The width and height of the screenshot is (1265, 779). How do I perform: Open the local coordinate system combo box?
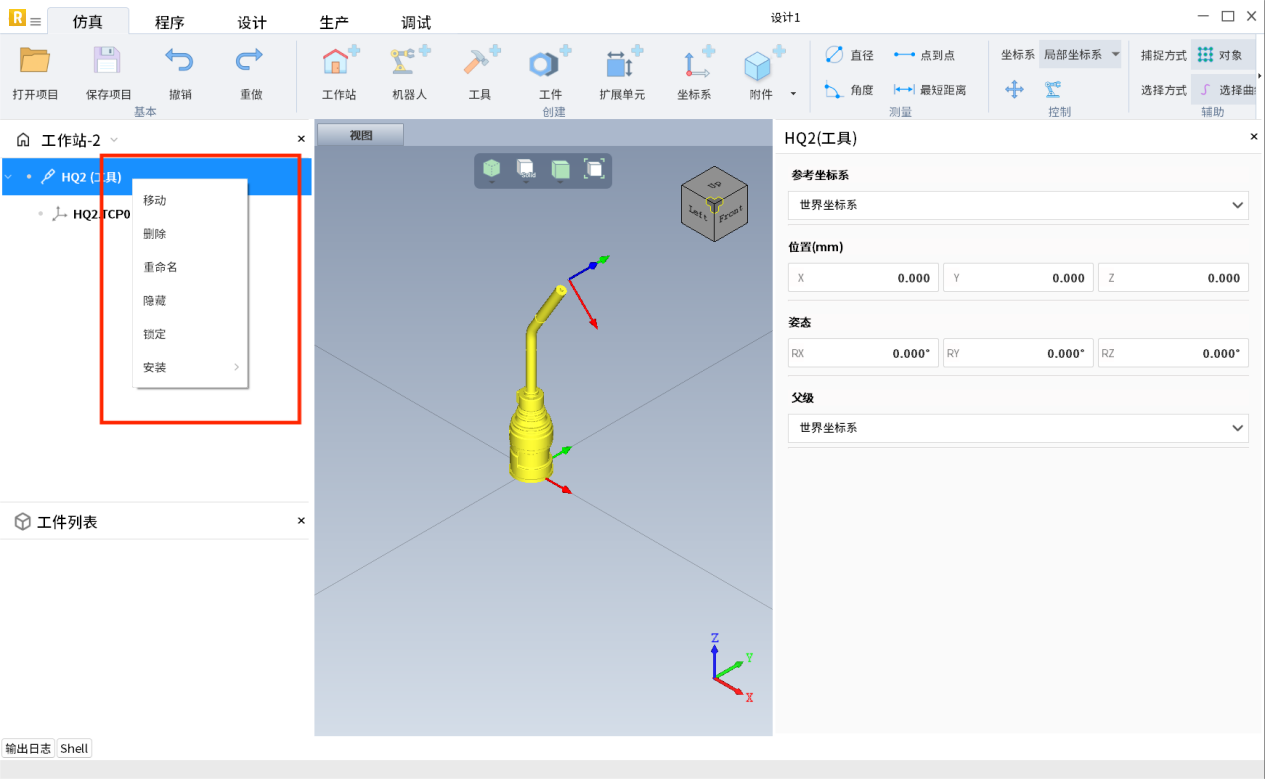tap(1080, 55)
